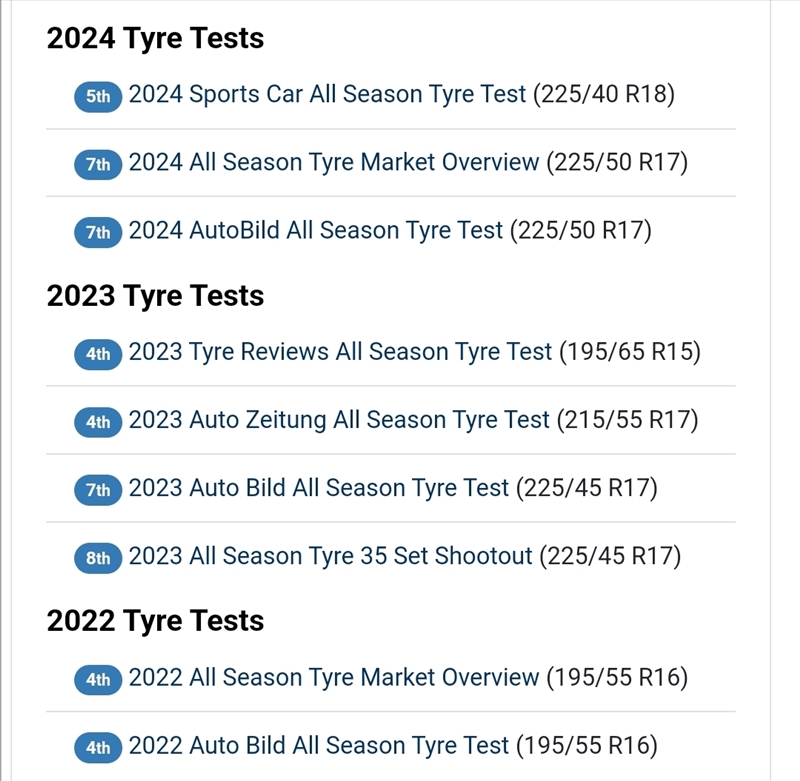
Task: Click the 5th place badge for Sports Car test
Action: (x=98, y=97)
